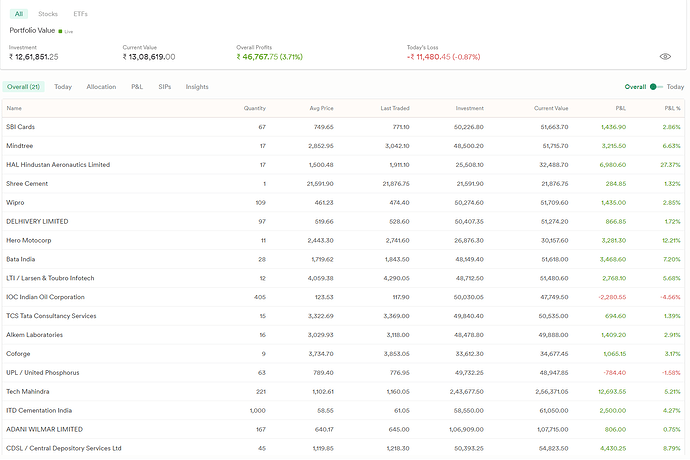Sort by Quantity column header
Viewport: 690px width, 460px height.
[255, 108]
